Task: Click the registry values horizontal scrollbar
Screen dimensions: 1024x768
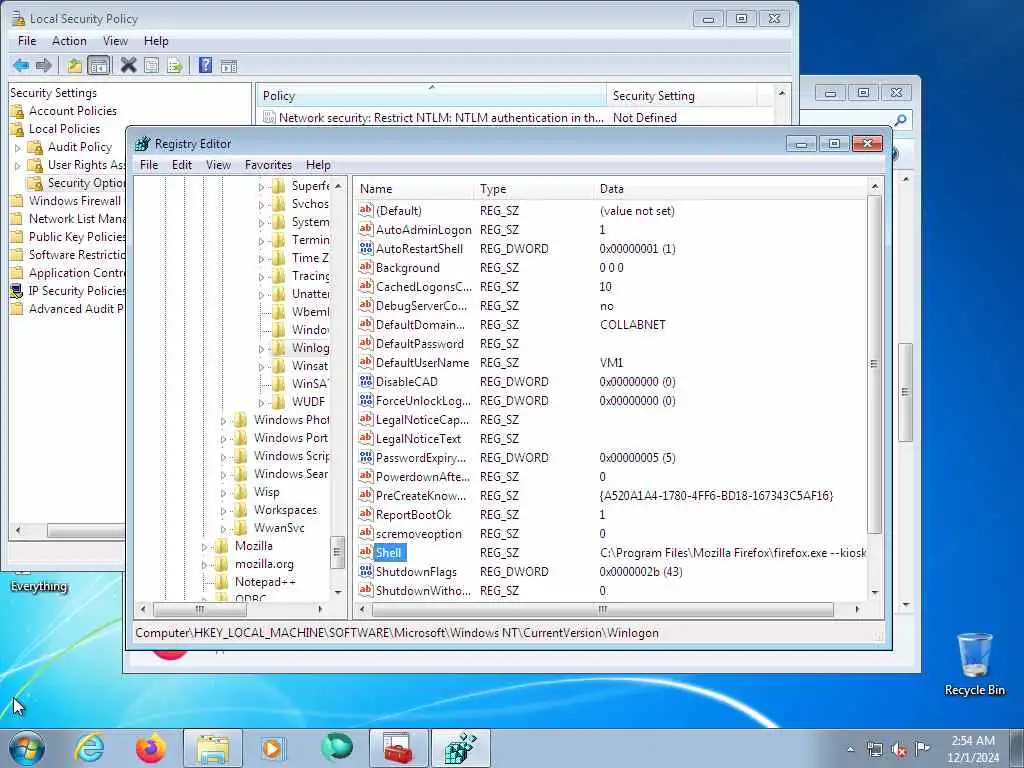Action: pyautogui.click(x=603, y=609)
